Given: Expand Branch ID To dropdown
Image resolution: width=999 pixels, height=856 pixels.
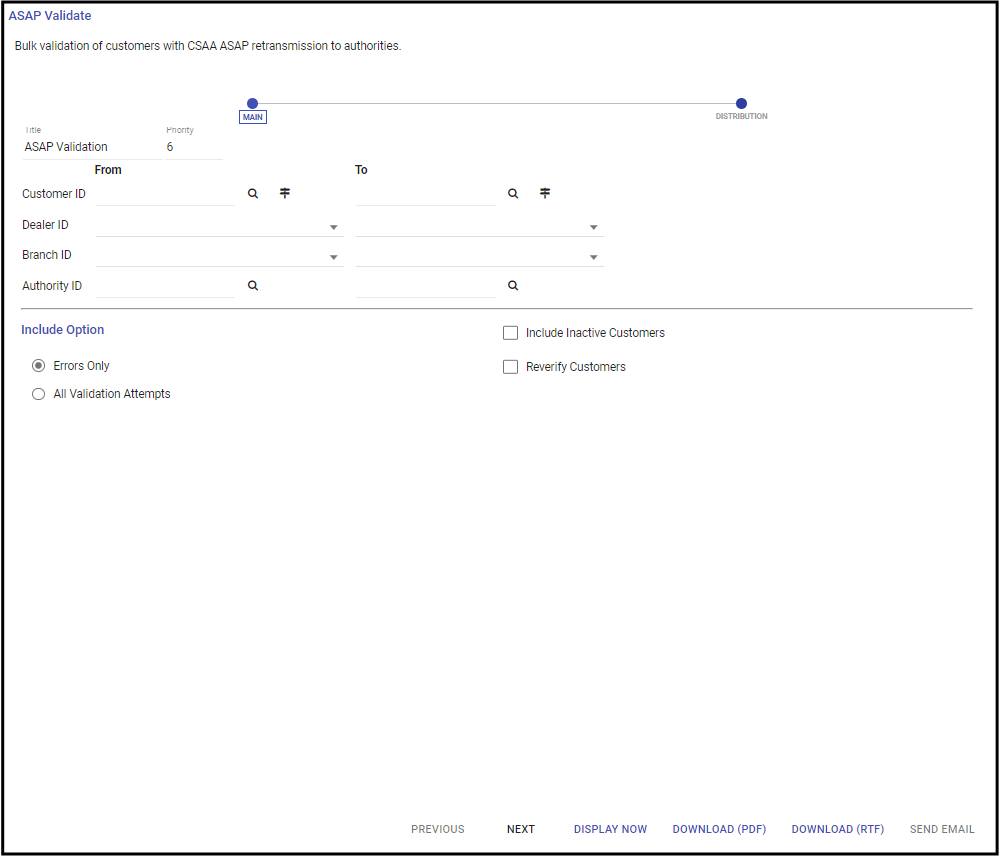Looking at the screenshot, I should pyautogui.click(x=593, y=257).
